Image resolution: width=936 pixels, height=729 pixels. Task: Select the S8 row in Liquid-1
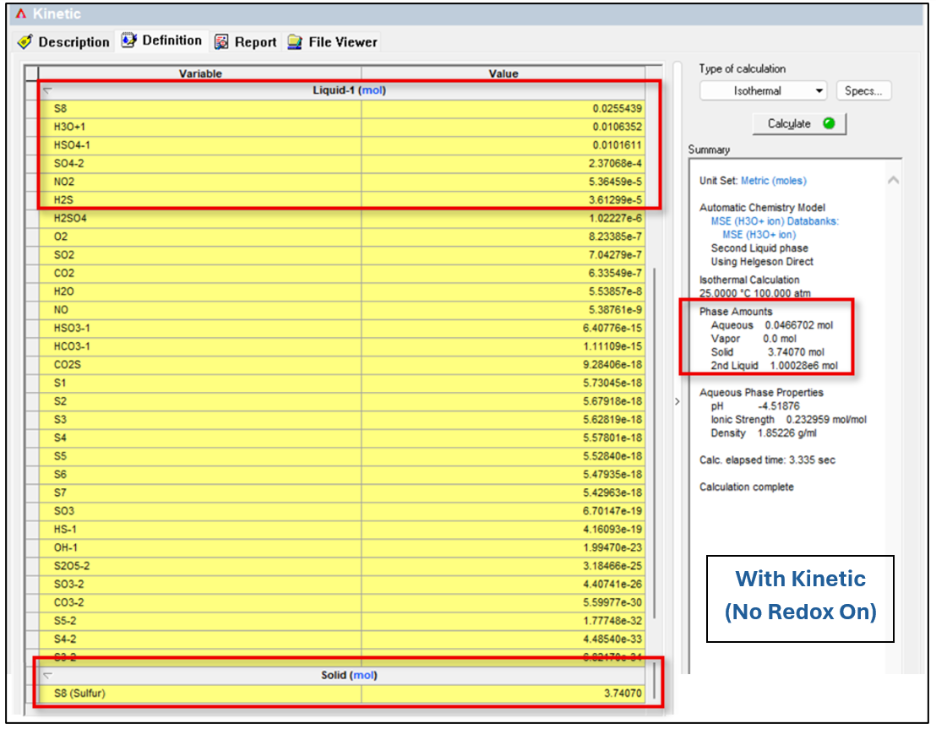tap(341, 109)
